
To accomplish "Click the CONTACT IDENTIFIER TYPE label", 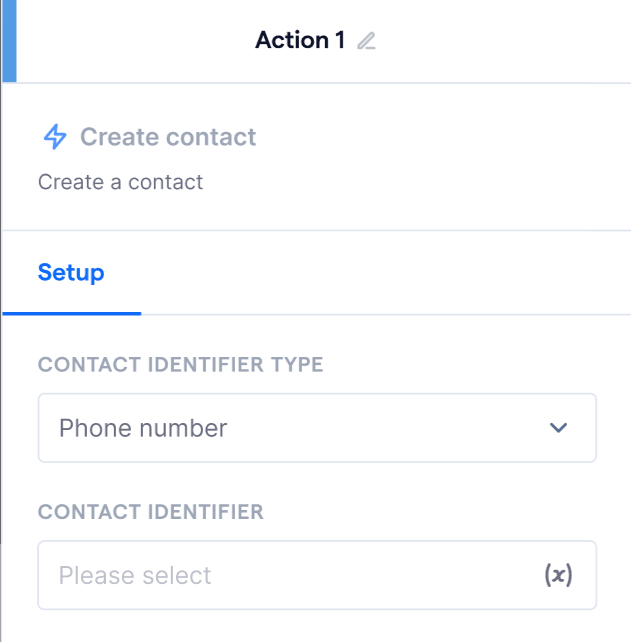I will (x=181, y=364).
